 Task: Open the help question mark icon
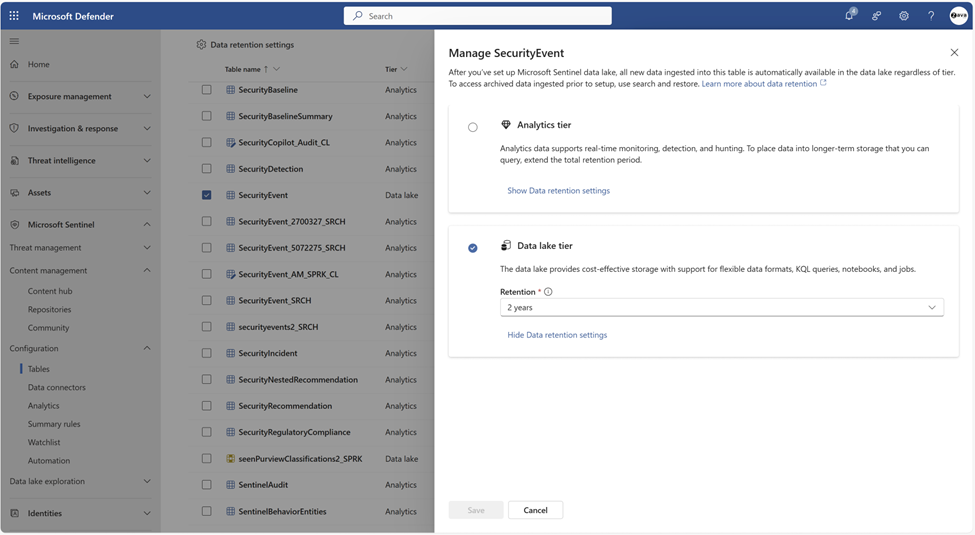pyautogui.click(x=931, y=16)
